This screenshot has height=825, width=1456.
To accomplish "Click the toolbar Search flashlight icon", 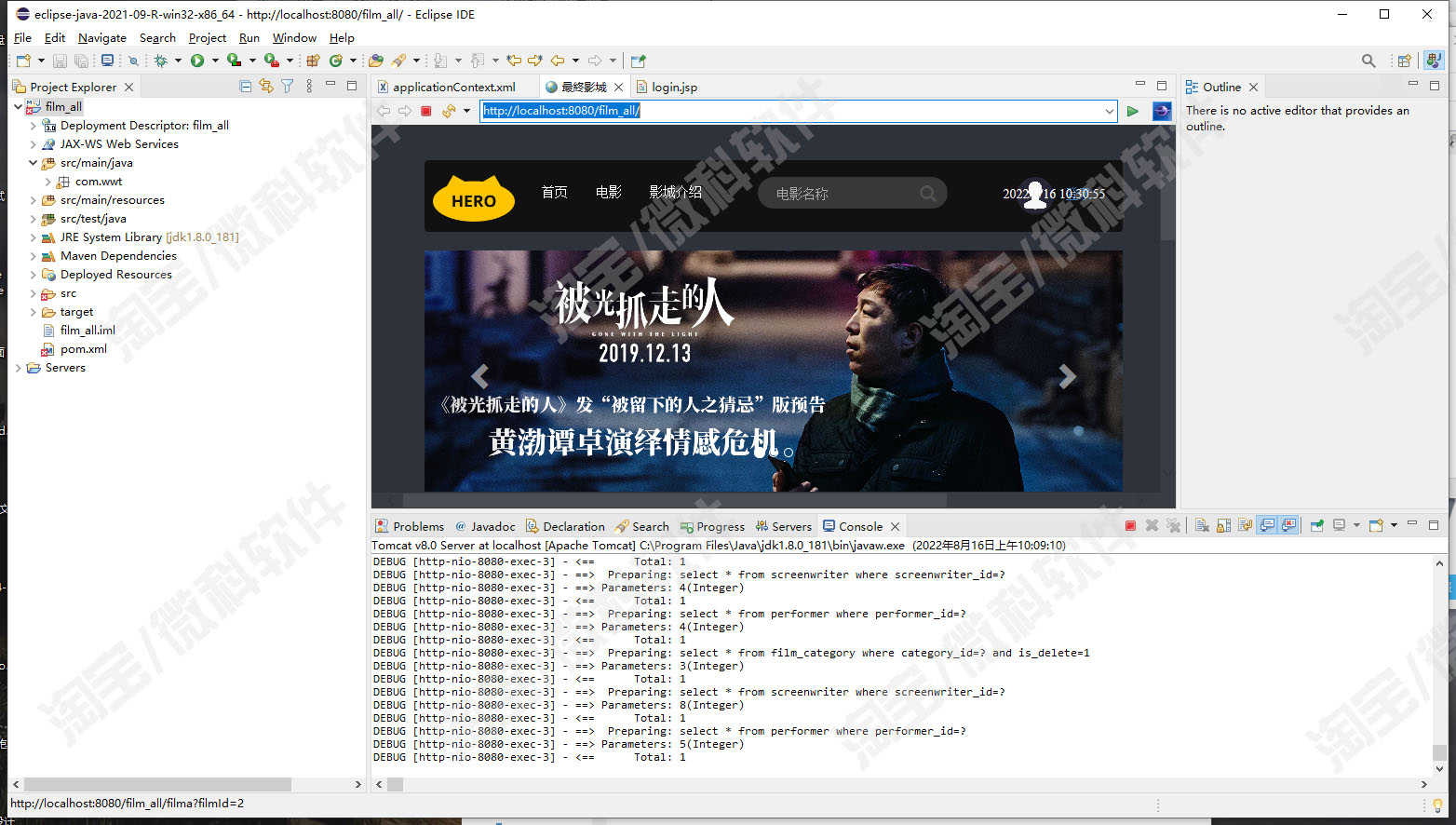I will [x=398, y=61].
